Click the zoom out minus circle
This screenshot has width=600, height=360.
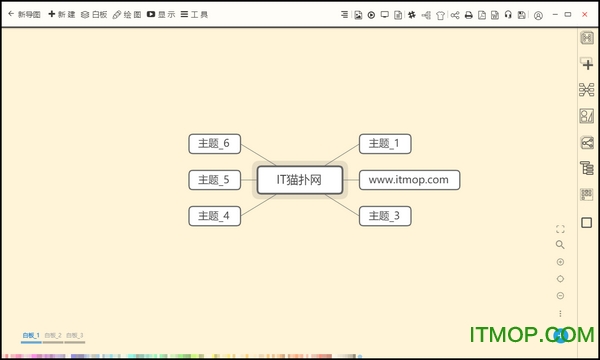560,296
